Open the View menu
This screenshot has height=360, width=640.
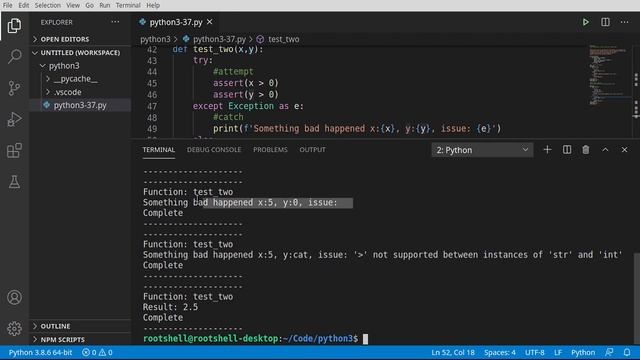coord(73,5)
